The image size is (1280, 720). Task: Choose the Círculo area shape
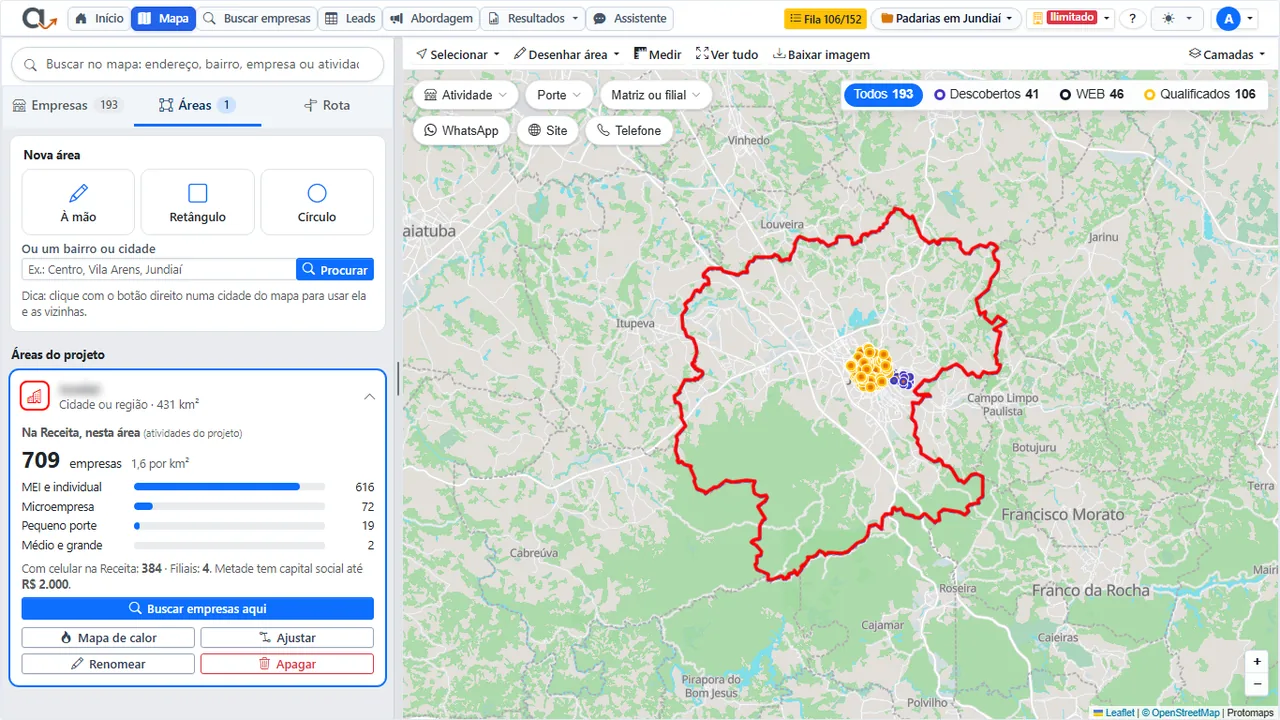[317, 202]
